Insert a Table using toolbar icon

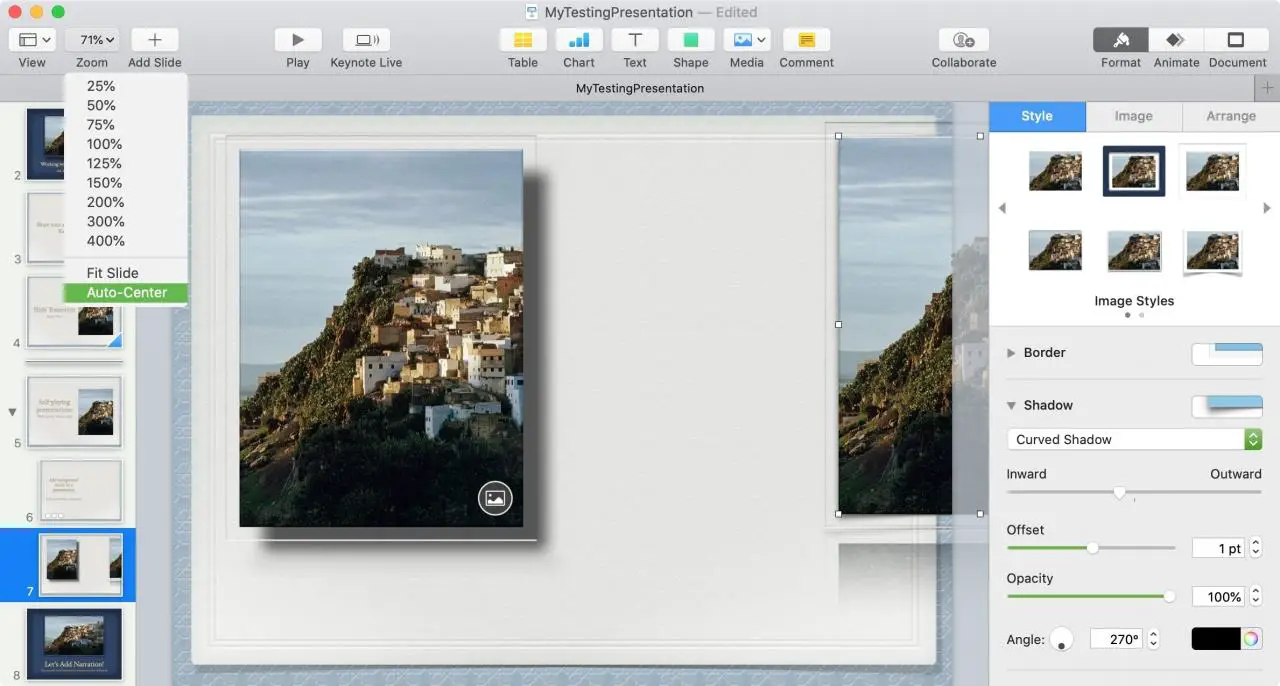pyautogui.click(x=522, y=40)
